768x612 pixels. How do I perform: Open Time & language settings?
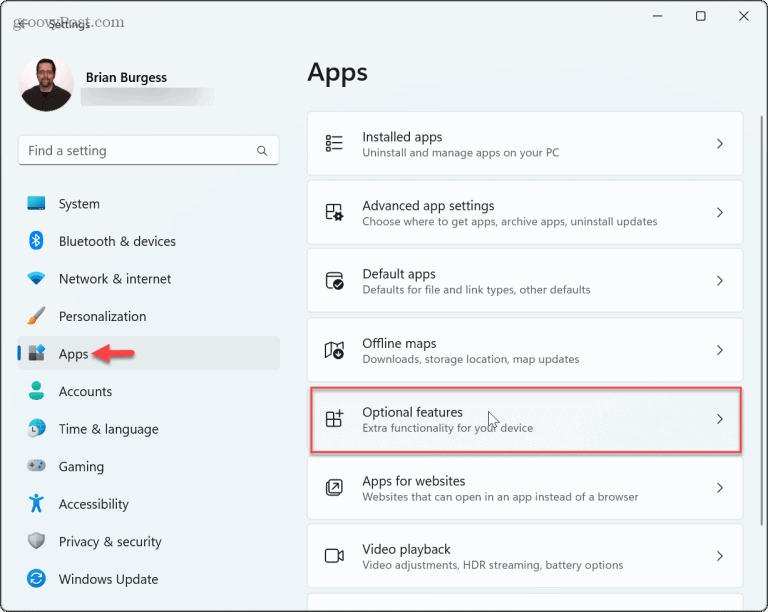(x=148, y=429)
